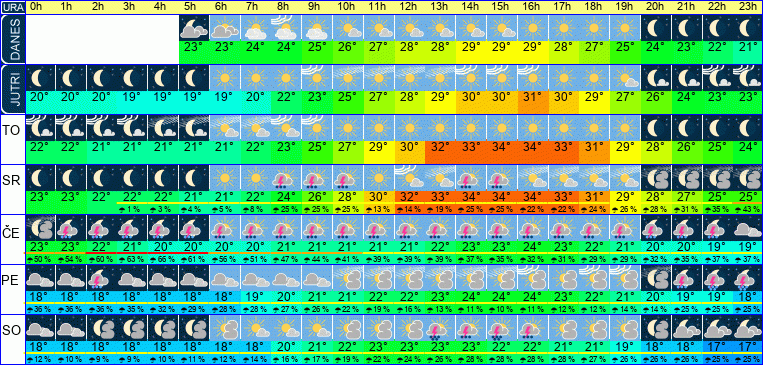Select the SO 13h thunderstorm icon
This screenshot has height=365, width=763.
(x=440, y=328)
